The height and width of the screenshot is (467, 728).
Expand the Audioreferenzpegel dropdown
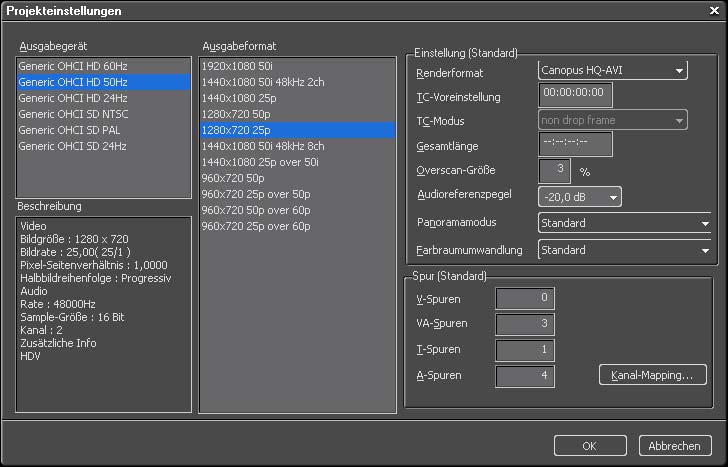(579, 197)
